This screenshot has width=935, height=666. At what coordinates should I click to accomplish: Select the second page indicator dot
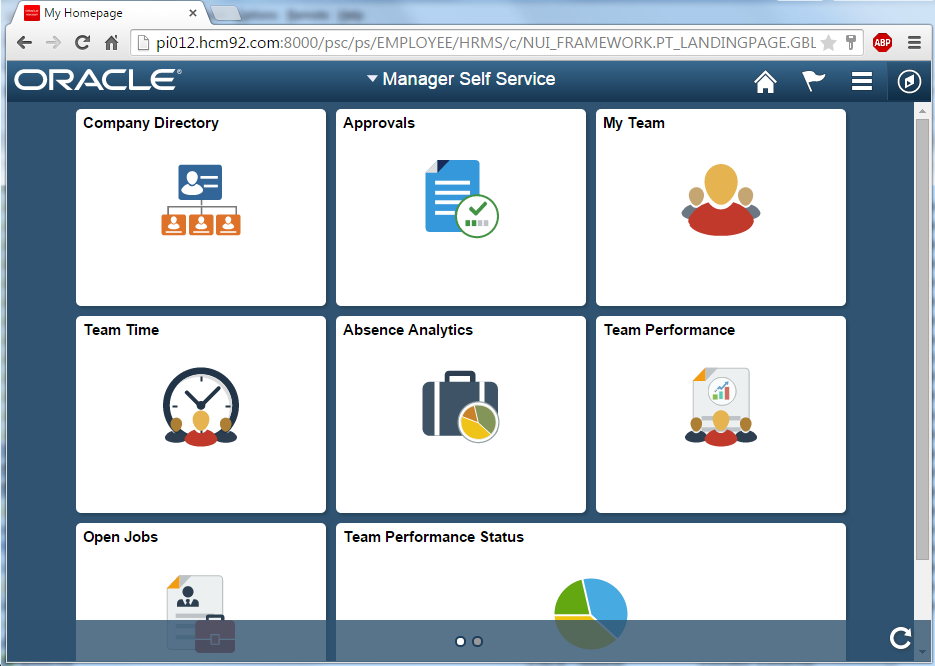(x=477, y=641)
